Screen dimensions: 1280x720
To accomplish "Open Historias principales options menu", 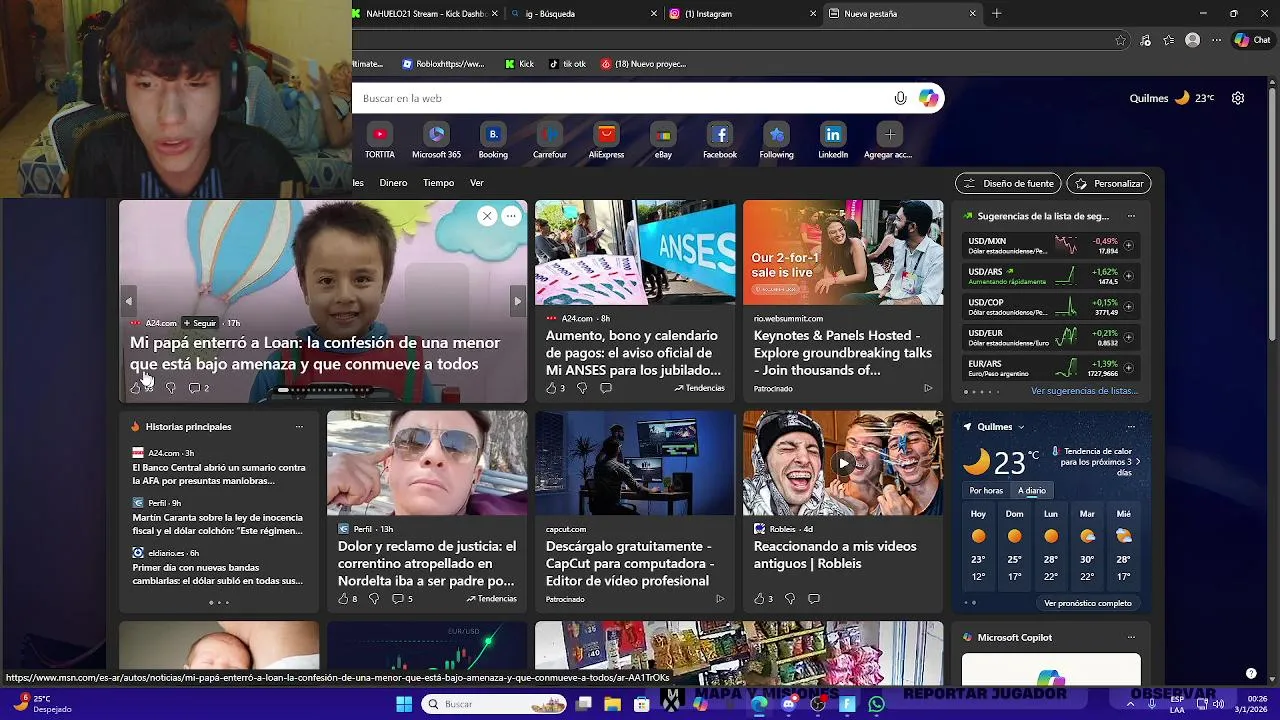I will [299, 427].
